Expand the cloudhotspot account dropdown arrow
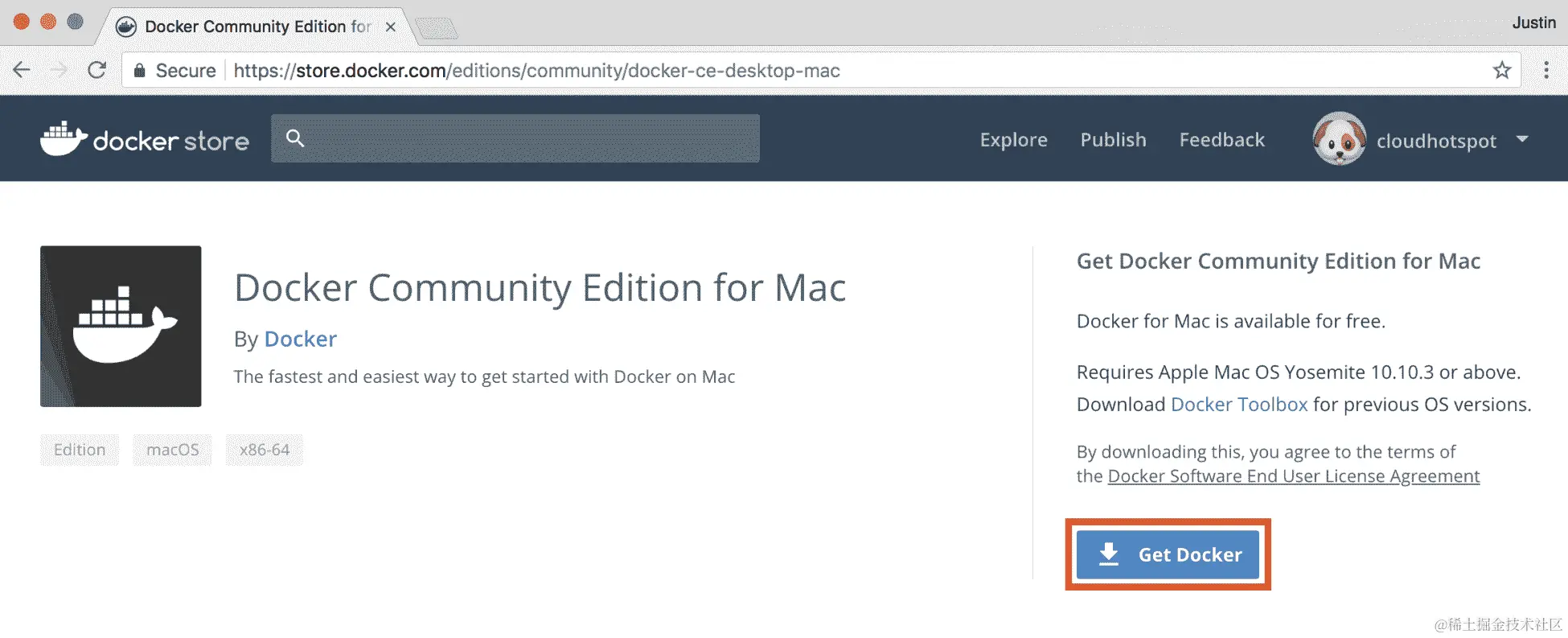This screenshot has width=1568, height=638. coord(1522,139)
